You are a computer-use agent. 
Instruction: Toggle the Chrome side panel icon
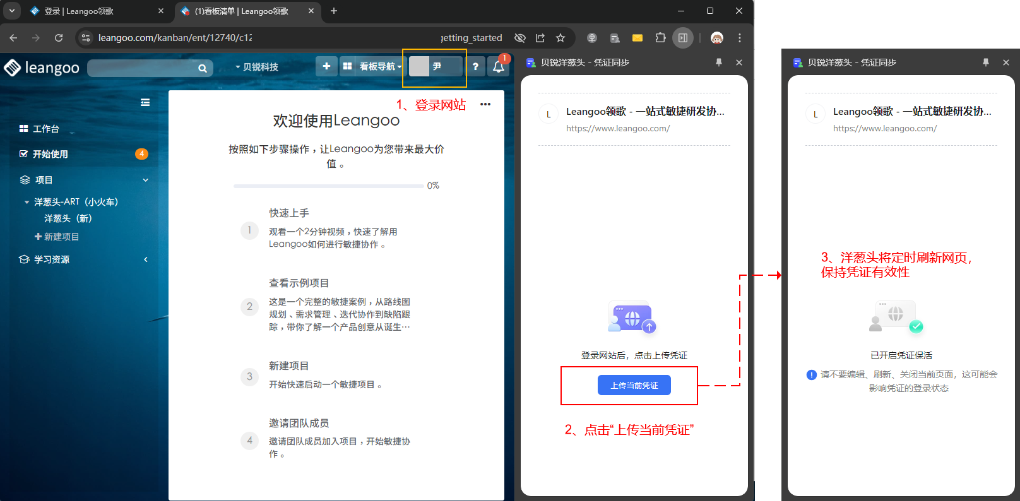pyautogui.click(x=682, y=38)
